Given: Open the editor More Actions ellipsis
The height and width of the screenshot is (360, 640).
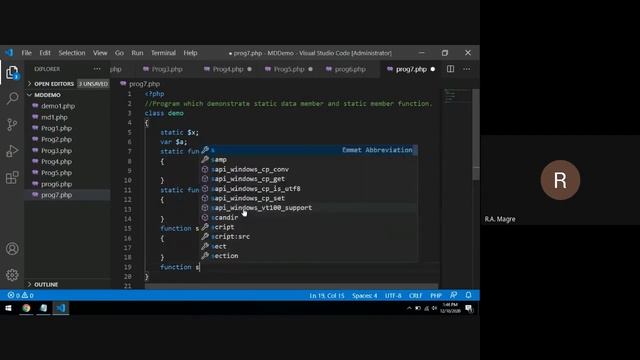Looking at the screenshot, I should [466, 69].
